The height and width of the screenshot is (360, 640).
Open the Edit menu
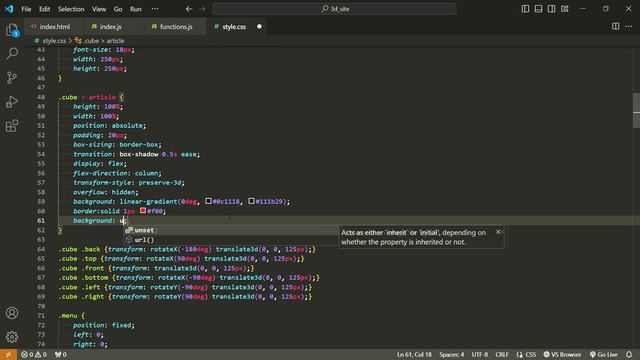pyautogui.click(x=44, y=9)
